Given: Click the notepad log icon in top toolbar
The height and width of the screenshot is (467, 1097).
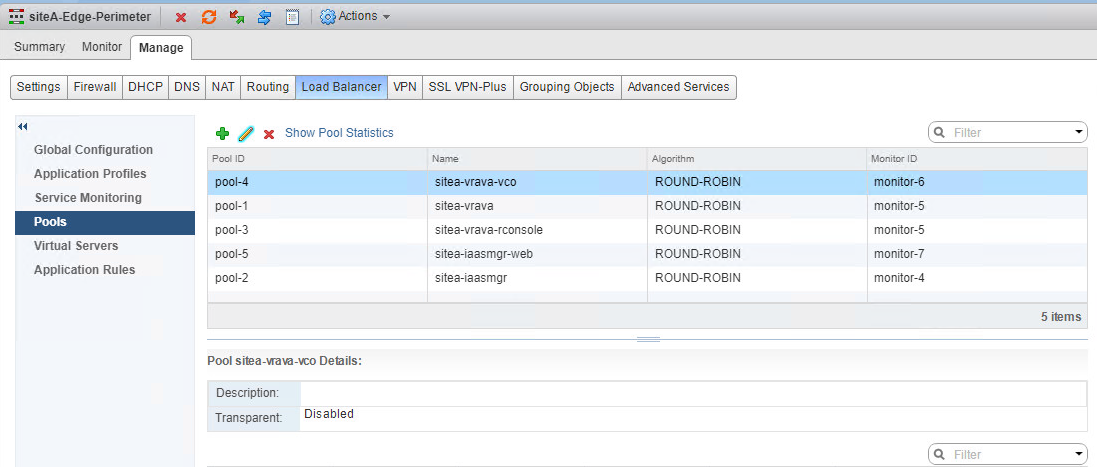Looking at the screenshot, I should 292,17.
